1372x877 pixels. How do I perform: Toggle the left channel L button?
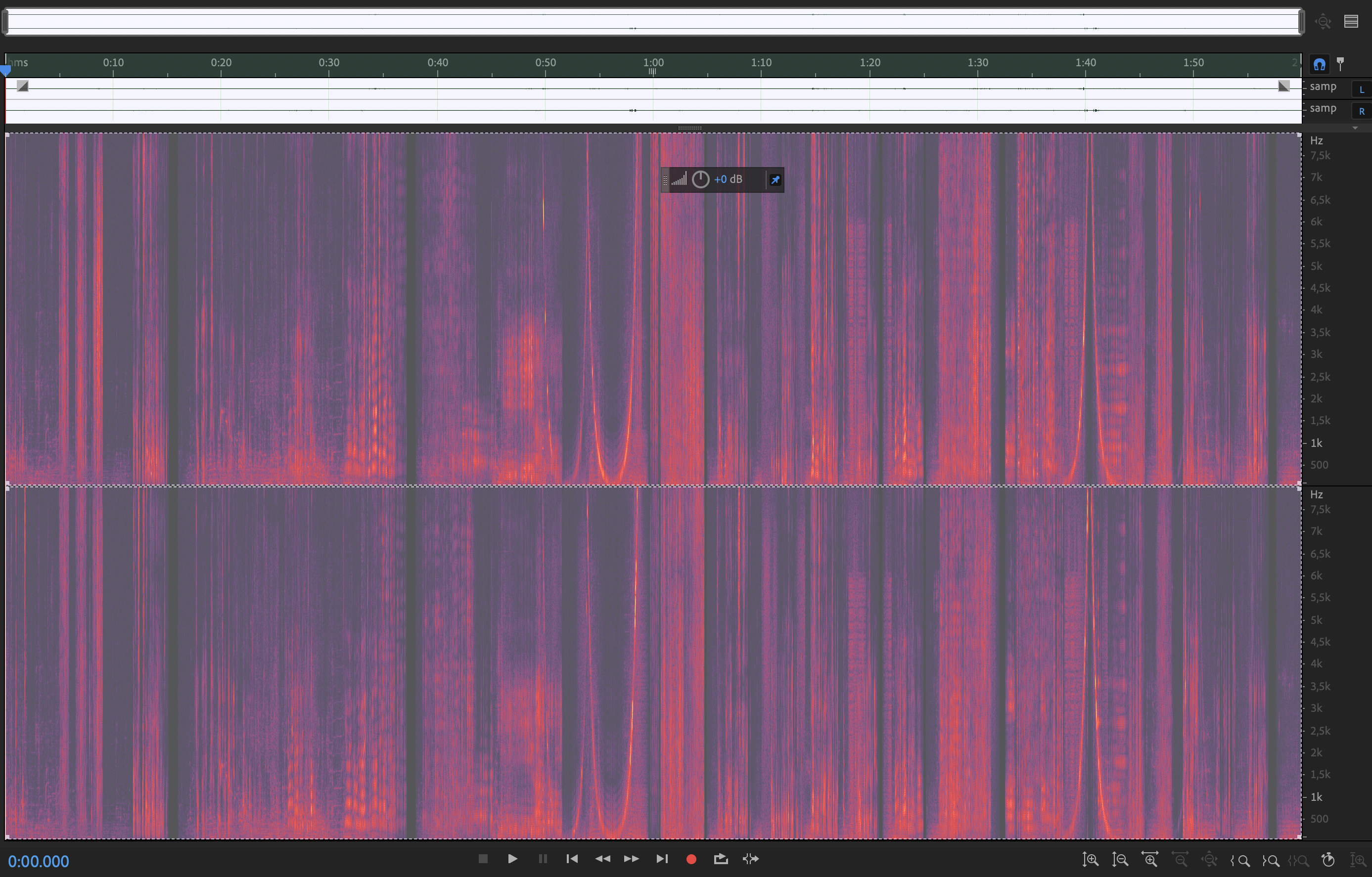(1361, 89)
